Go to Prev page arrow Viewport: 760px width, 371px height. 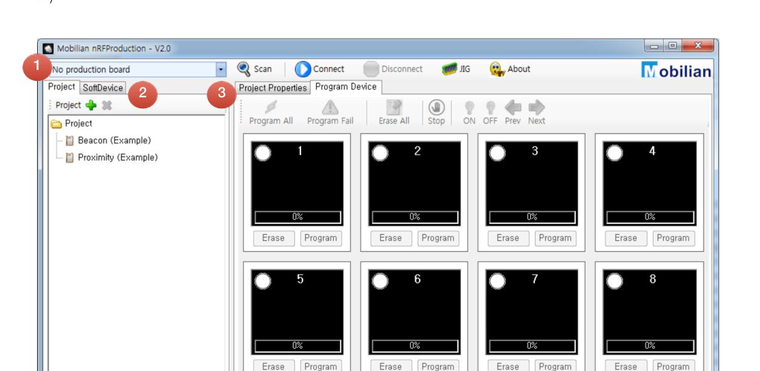(x=513, y=107)
